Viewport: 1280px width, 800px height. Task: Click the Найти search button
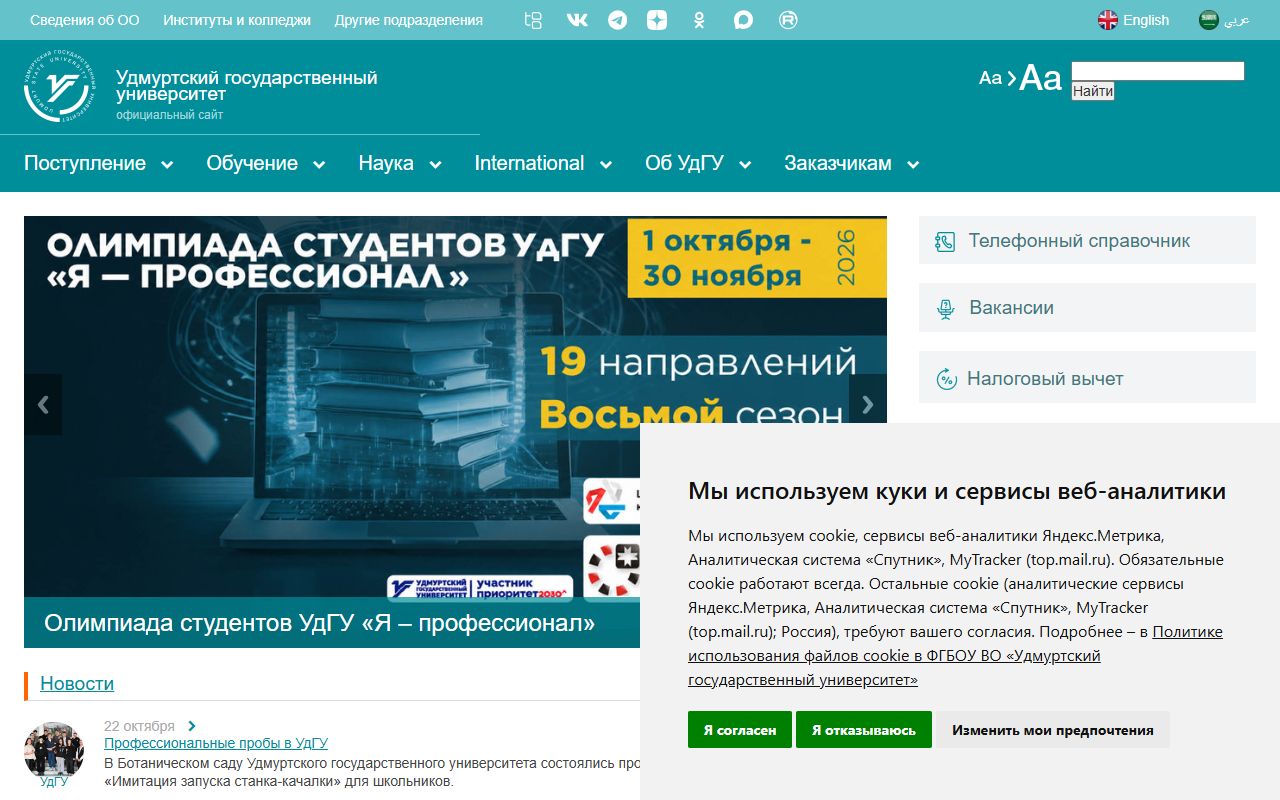1093,91
